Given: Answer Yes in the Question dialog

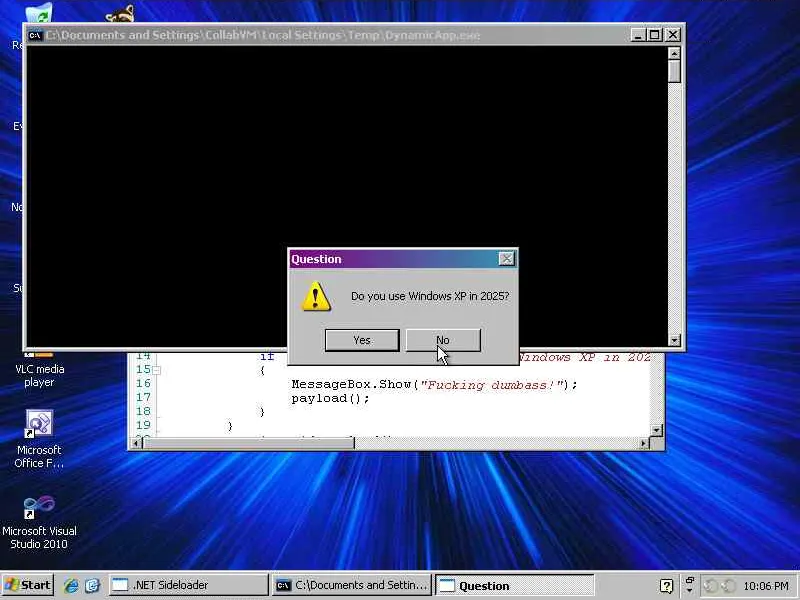Looking at the screenshot, I should pyautogui.click(x=362, y=340).
